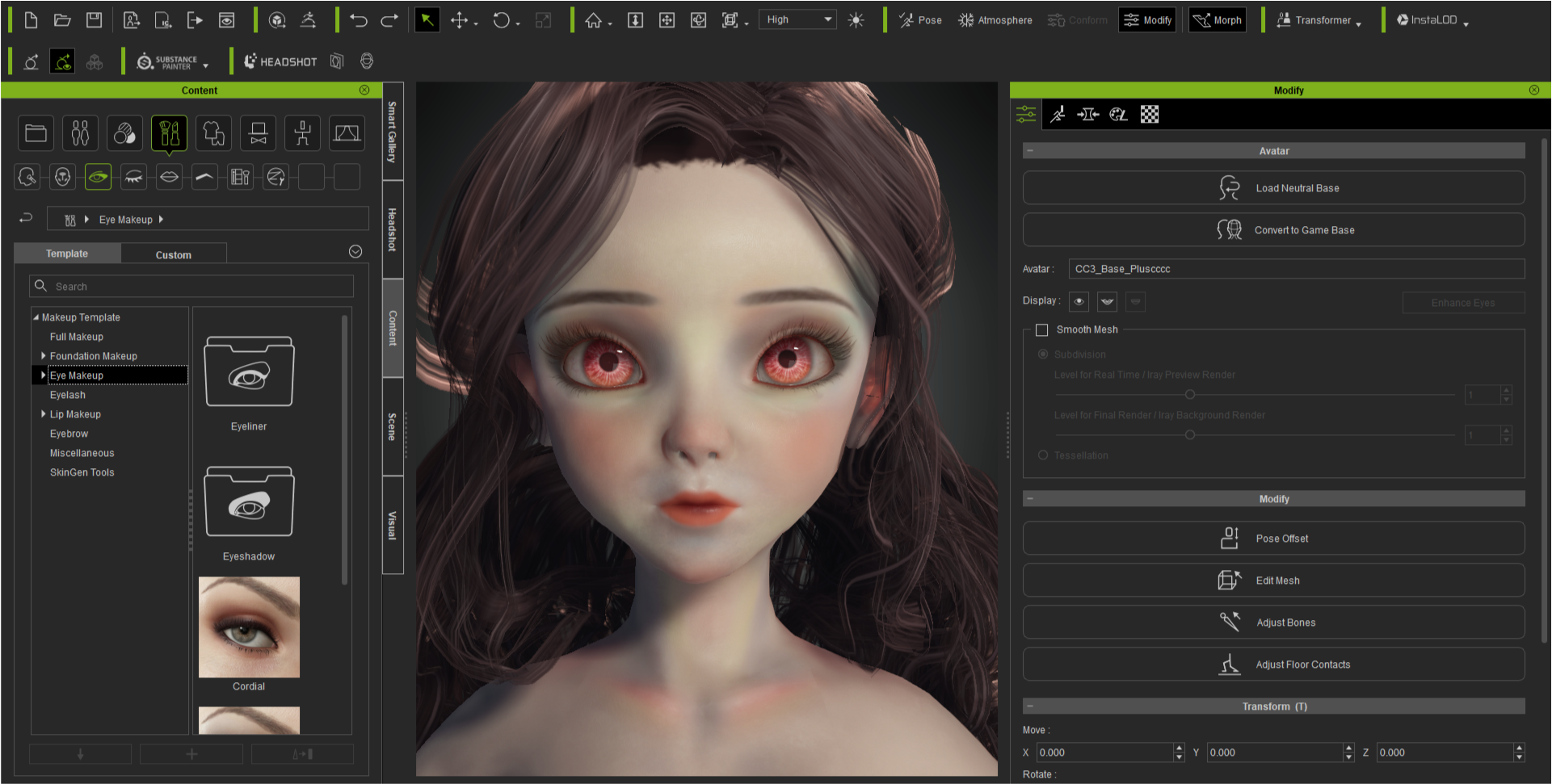
Task: Open the Scene side tab
Action: point(393,426)
